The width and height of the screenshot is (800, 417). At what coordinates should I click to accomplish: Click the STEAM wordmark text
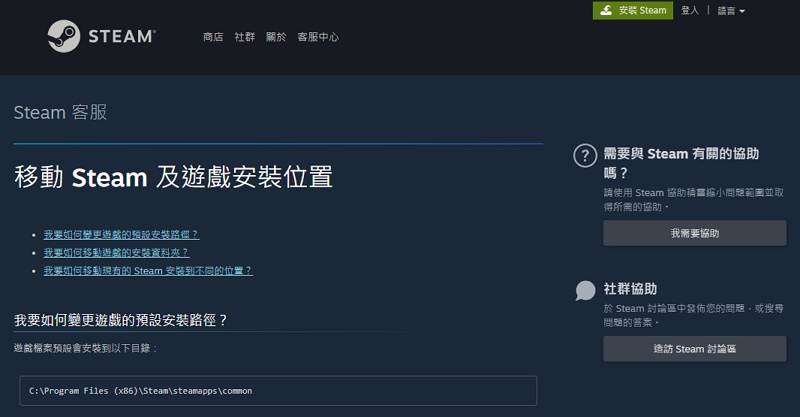point(122,36)
